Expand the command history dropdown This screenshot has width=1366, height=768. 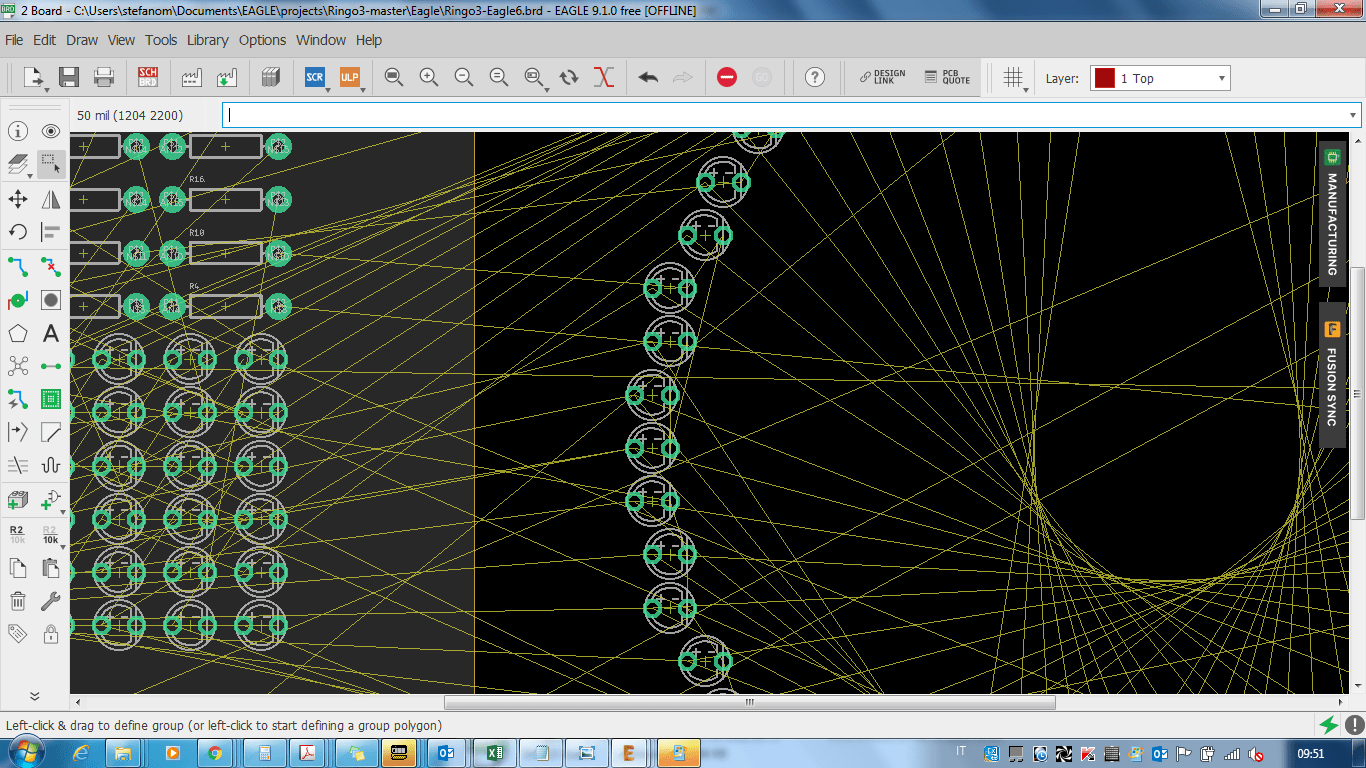(x=1353, y=115)
